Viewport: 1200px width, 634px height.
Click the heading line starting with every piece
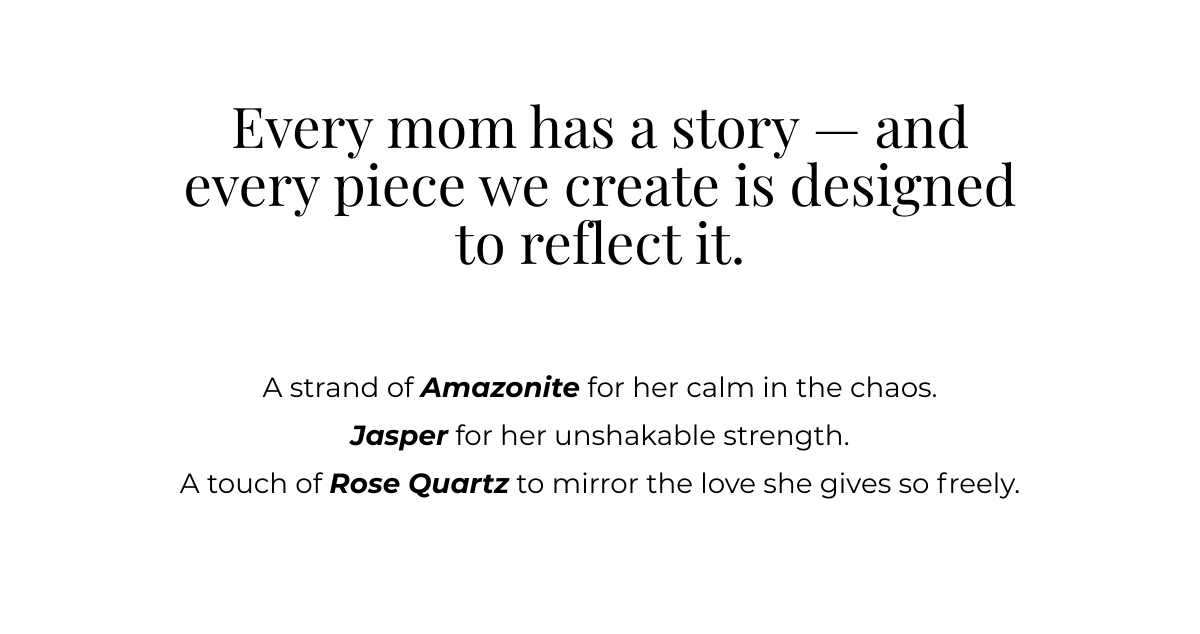tap(600, 187)
